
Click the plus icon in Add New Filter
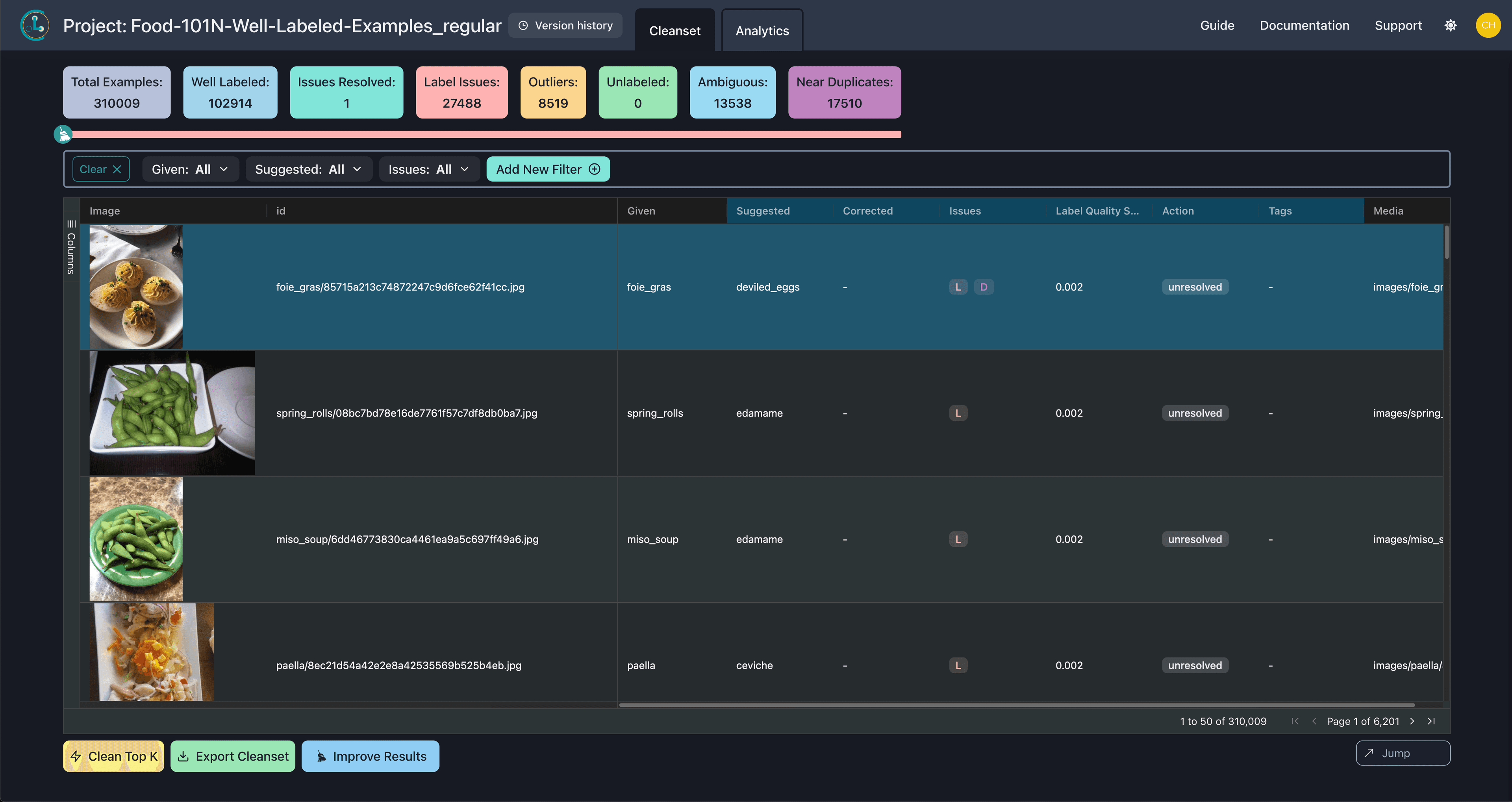point(595,169)
